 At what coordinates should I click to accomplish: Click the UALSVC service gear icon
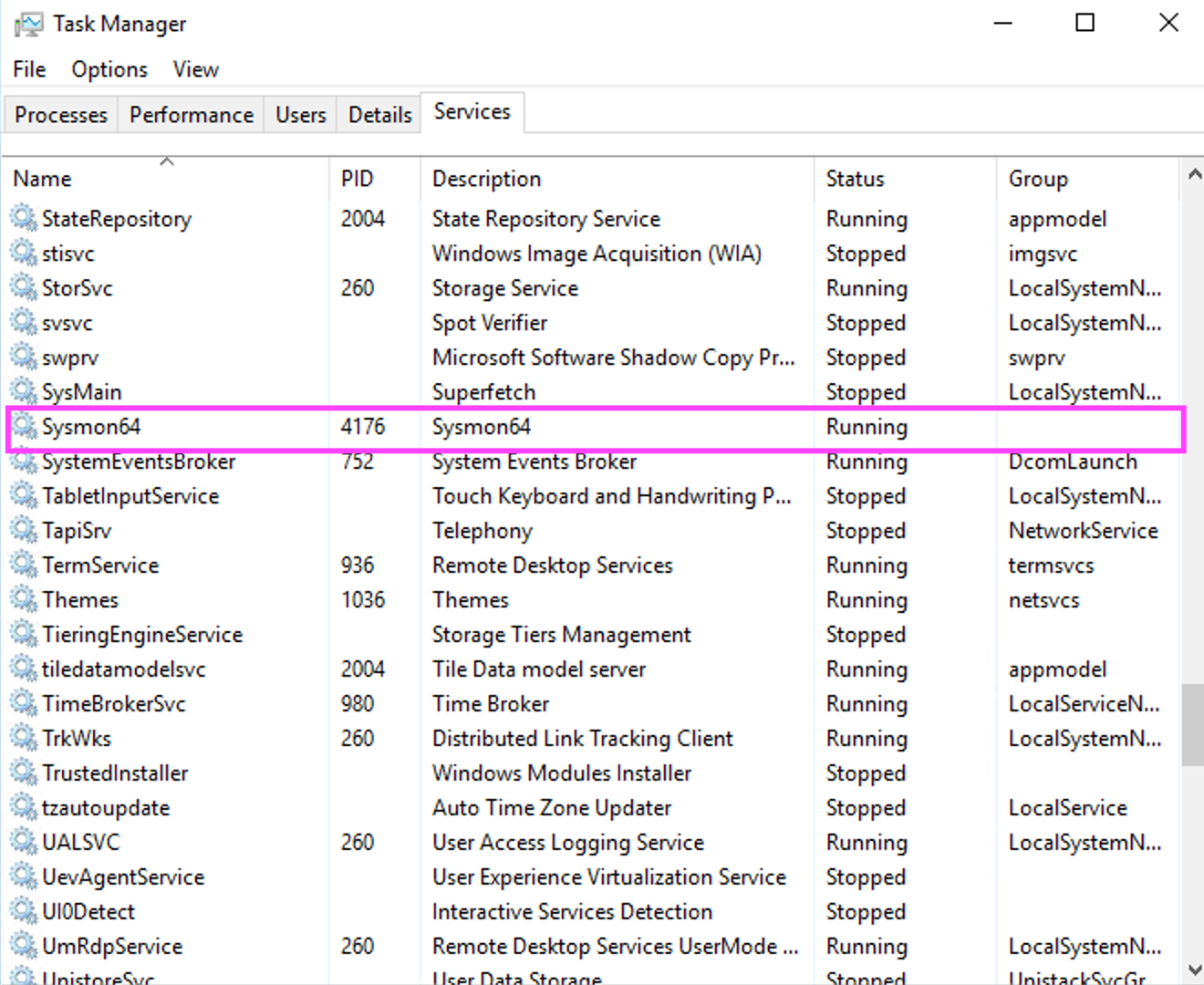click(x=24, y=842)
